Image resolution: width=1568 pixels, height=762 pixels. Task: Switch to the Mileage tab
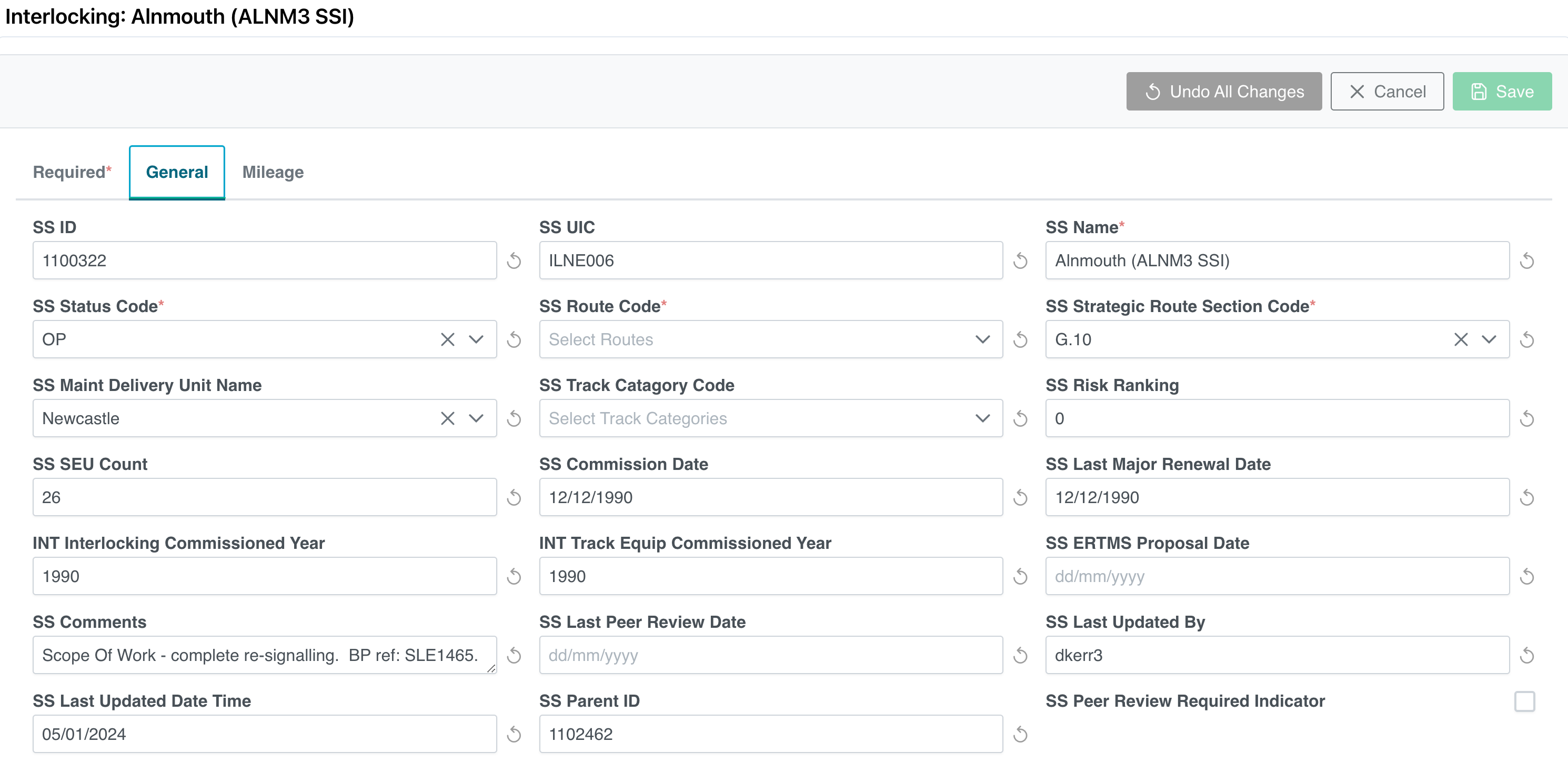(x=273, y=172)
